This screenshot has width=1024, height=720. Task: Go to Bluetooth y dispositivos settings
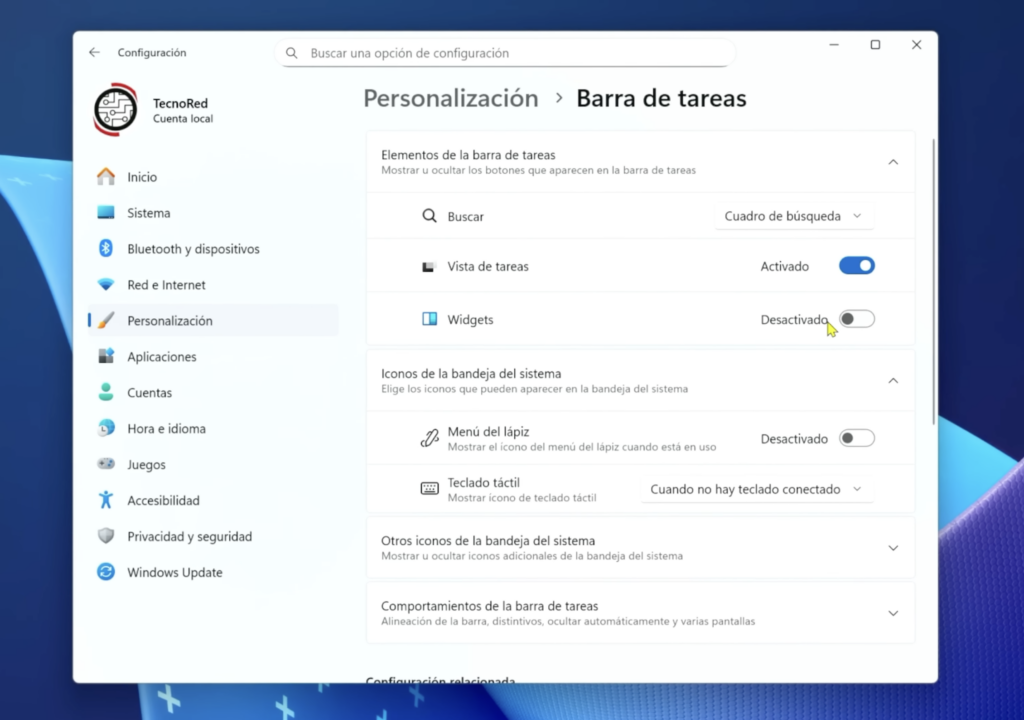[x=214, y=248]
